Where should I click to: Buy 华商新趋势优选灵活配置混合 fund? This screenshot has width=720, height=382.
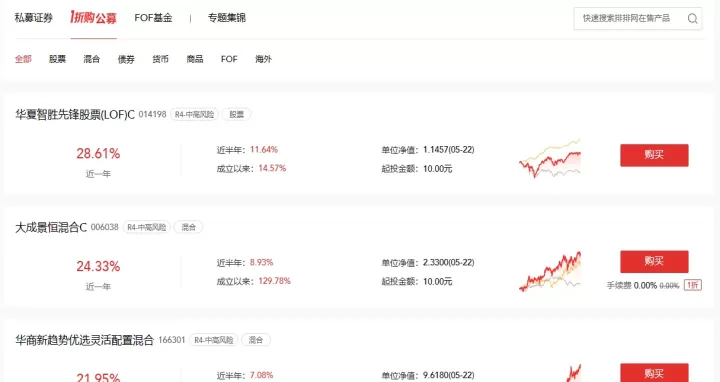(x=654, y=373)
